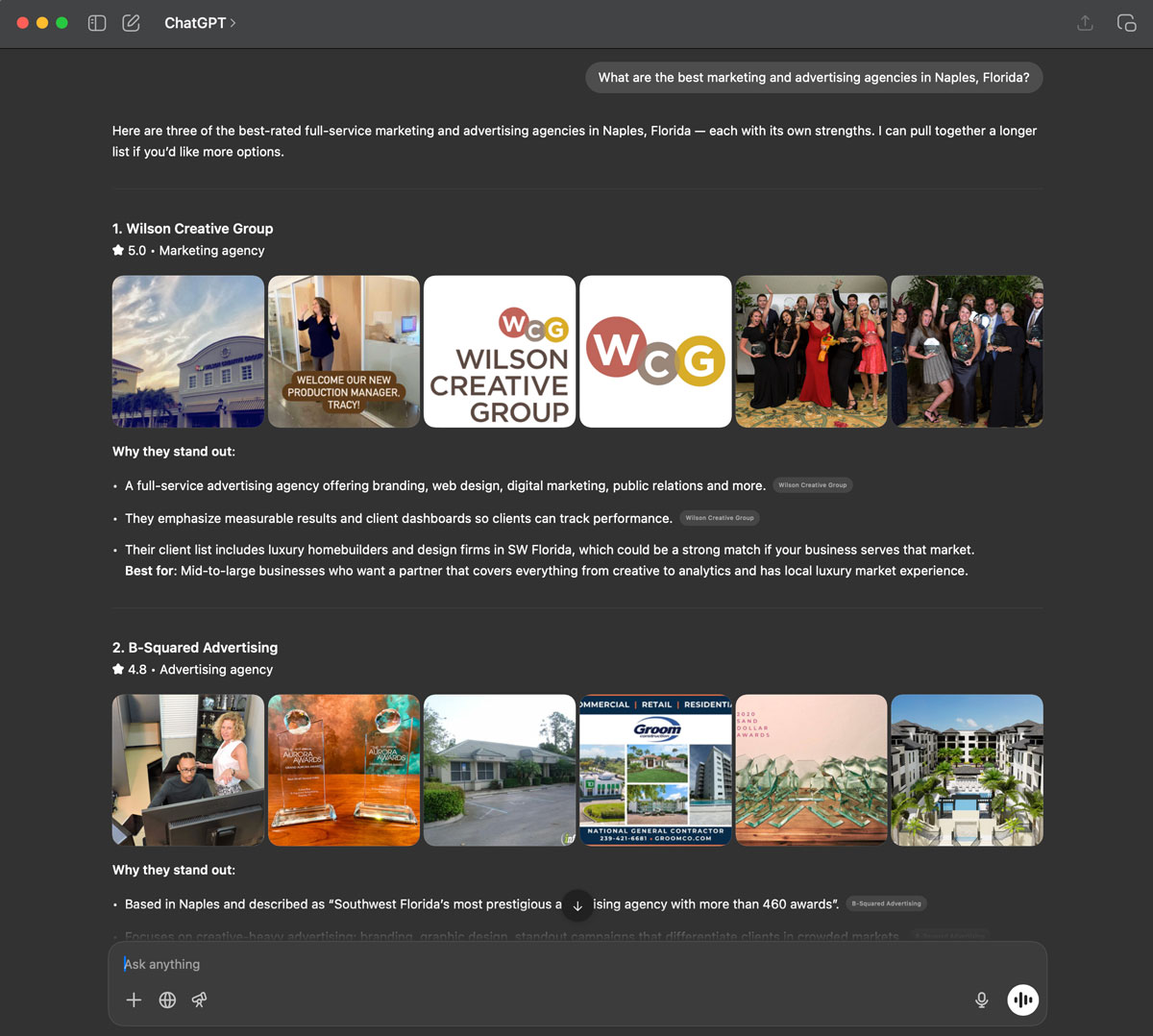Attach a file with the plus icon

point(134,999)
